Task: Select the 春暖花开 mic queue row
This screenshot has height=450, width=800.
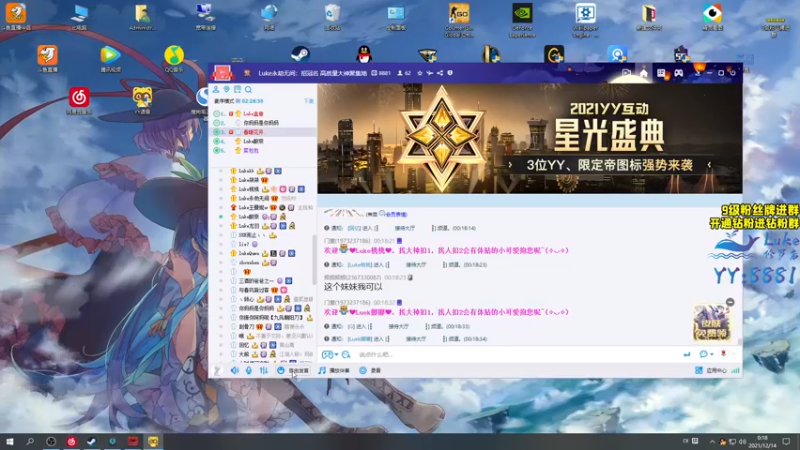Action: coord(262,132)
